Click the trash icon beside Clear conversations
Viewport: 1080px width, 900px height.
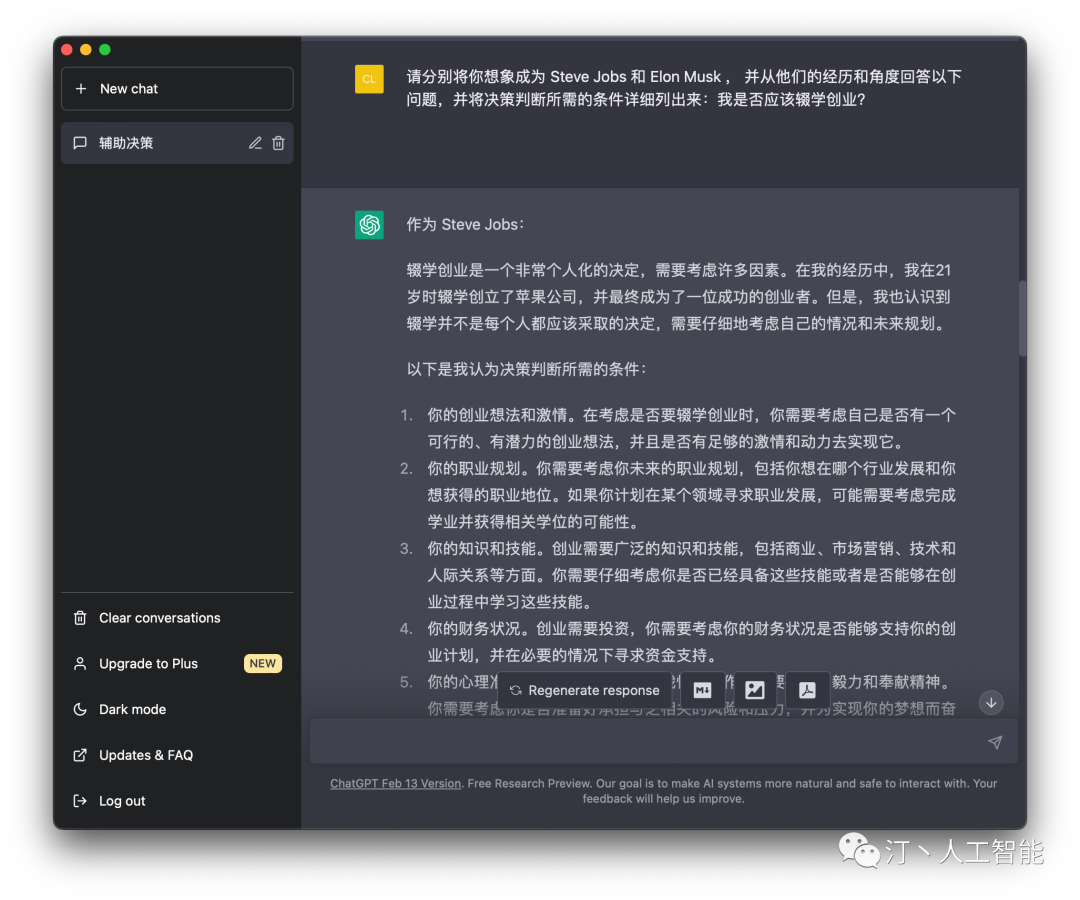[x=80, y=618]
